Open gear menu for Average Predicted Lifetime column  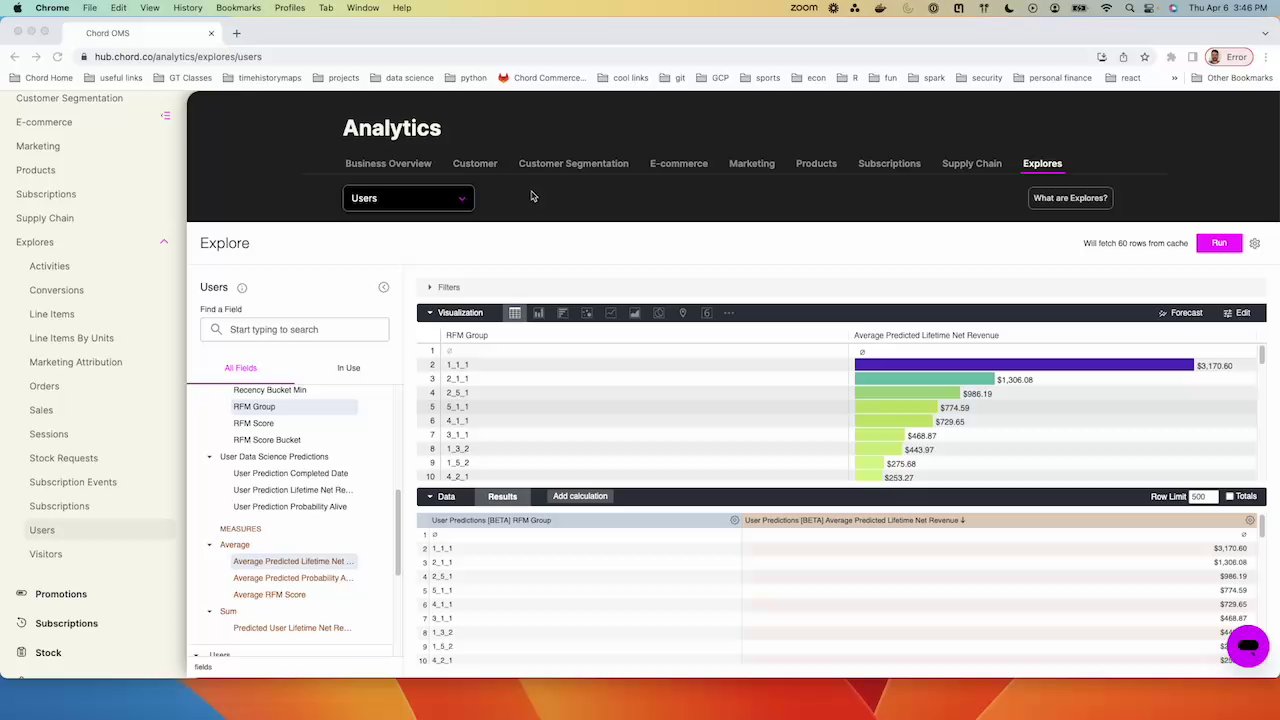click(x=1249, y=520)
